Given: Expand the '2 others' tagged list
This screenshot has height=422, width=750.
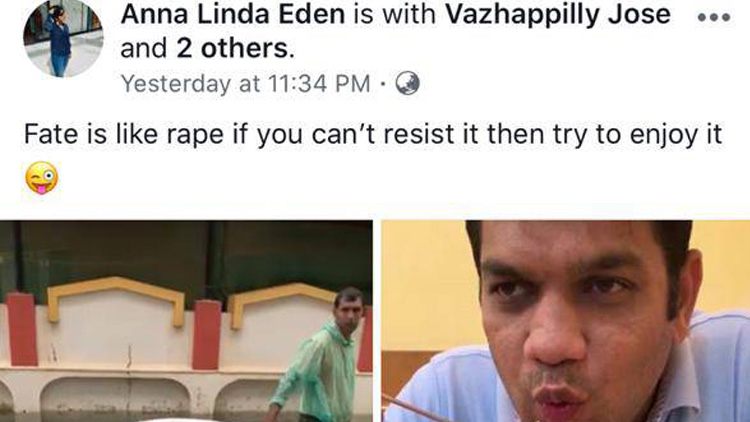Looking at the screenshot, I should [x=232, y=49].
